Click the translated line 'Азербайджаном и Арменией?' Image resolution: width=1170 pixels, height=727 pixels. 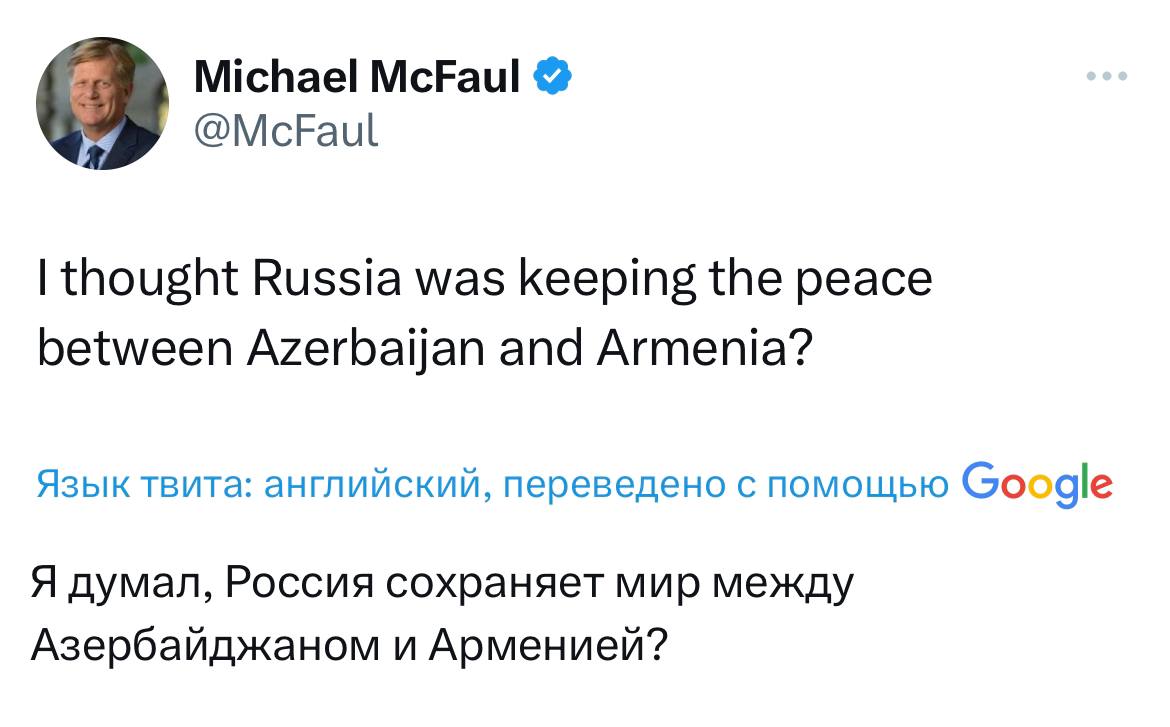pyautogui.click(x=349, y=645)
